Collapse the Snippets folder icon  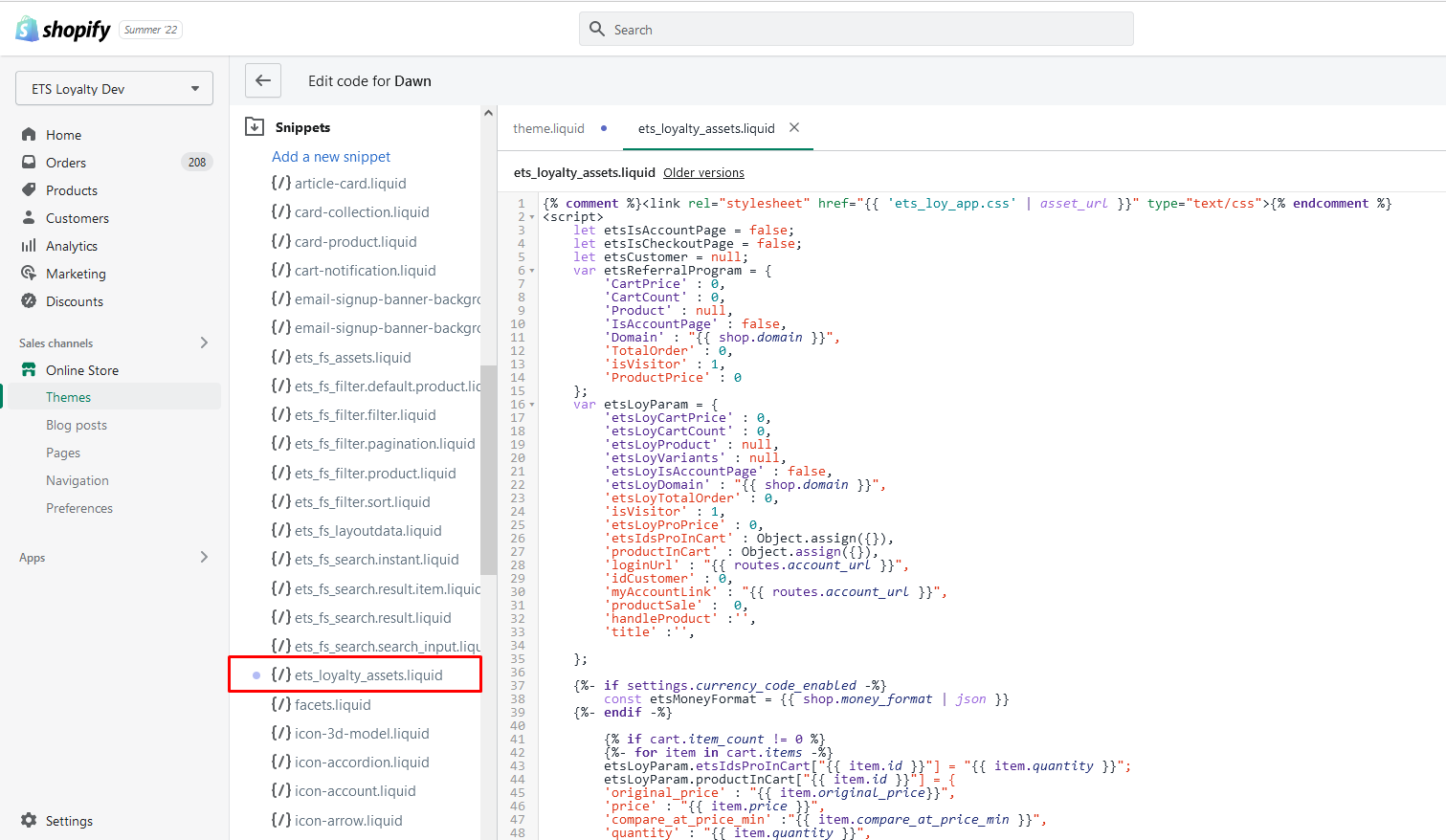(x=255, y=126)
